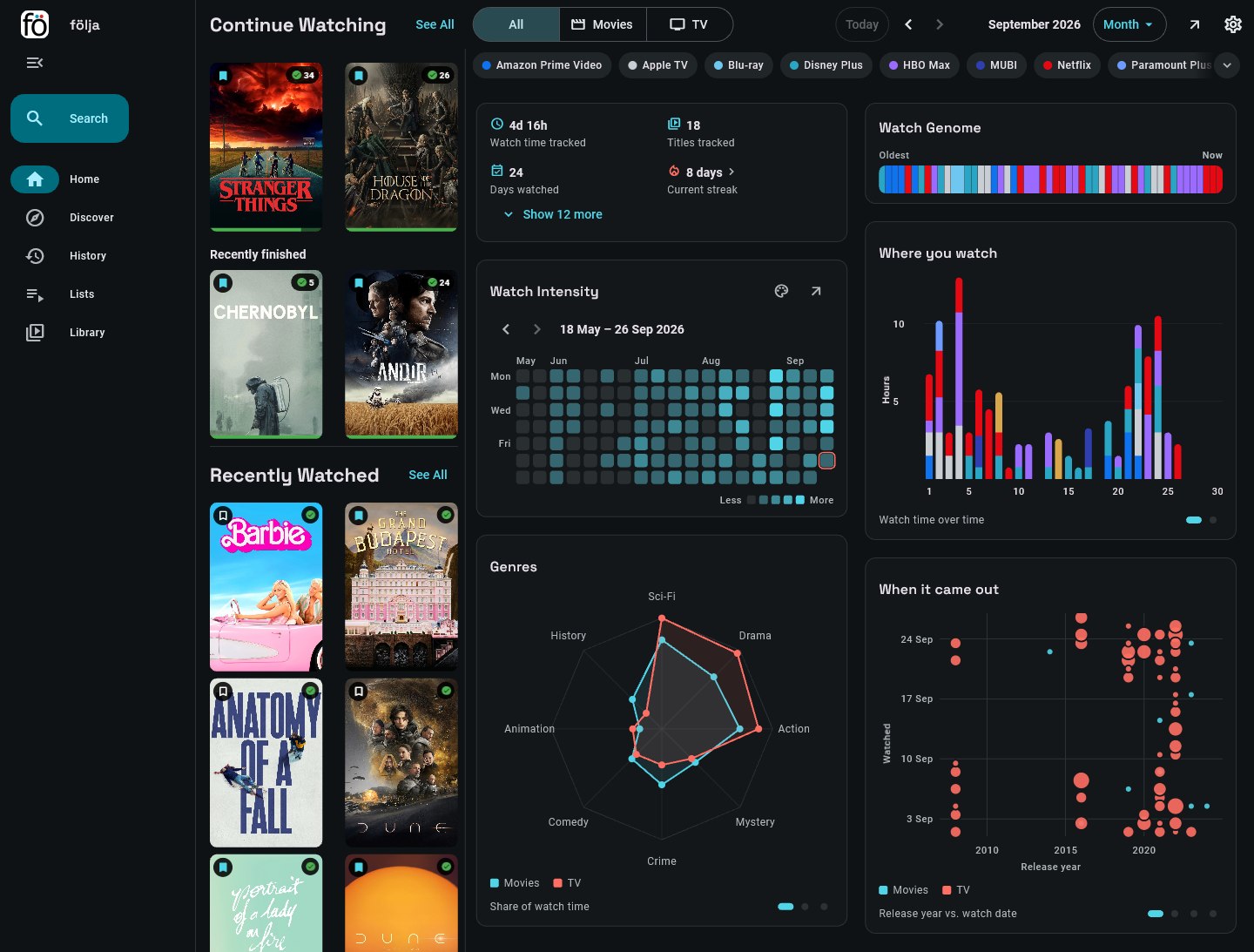Collapse the sidebar menu icon
The width and height of the screenshot is (1254, 952).
(35, 63)
